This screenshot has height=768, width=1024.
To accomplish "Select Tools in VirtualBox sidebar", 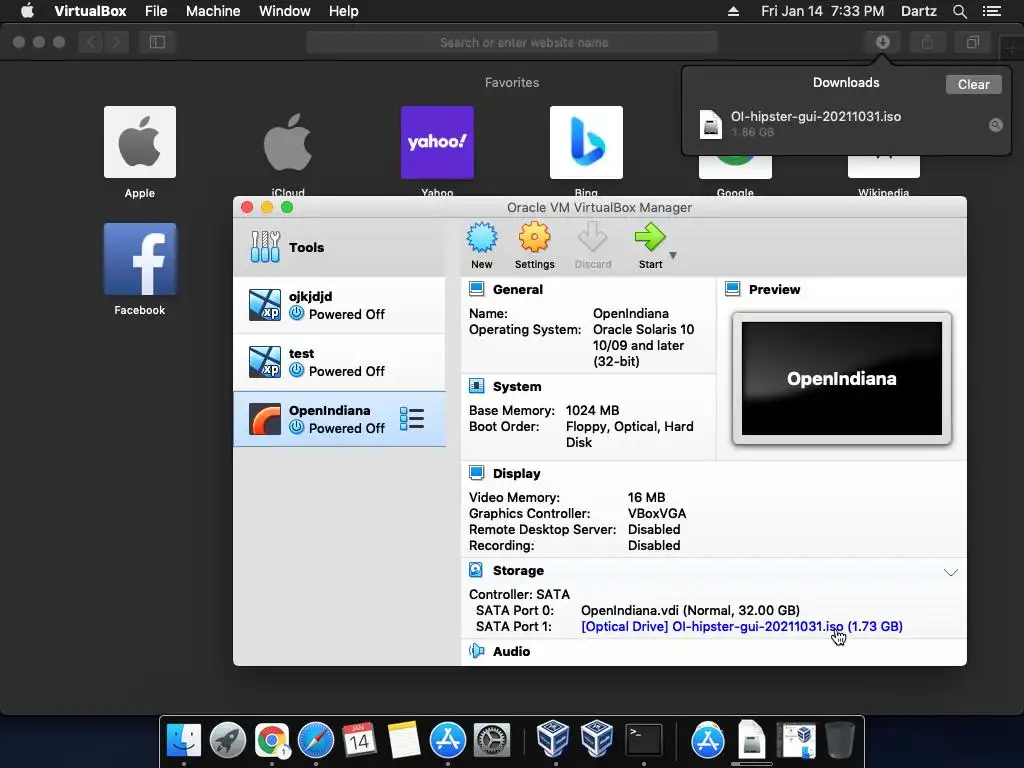I will [x=340, y=248].
